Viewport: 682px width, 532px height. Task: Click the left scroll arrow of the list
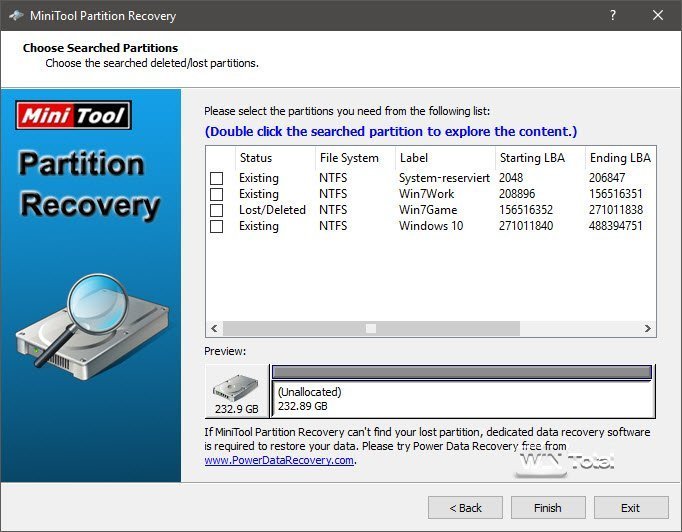point(214,328)
